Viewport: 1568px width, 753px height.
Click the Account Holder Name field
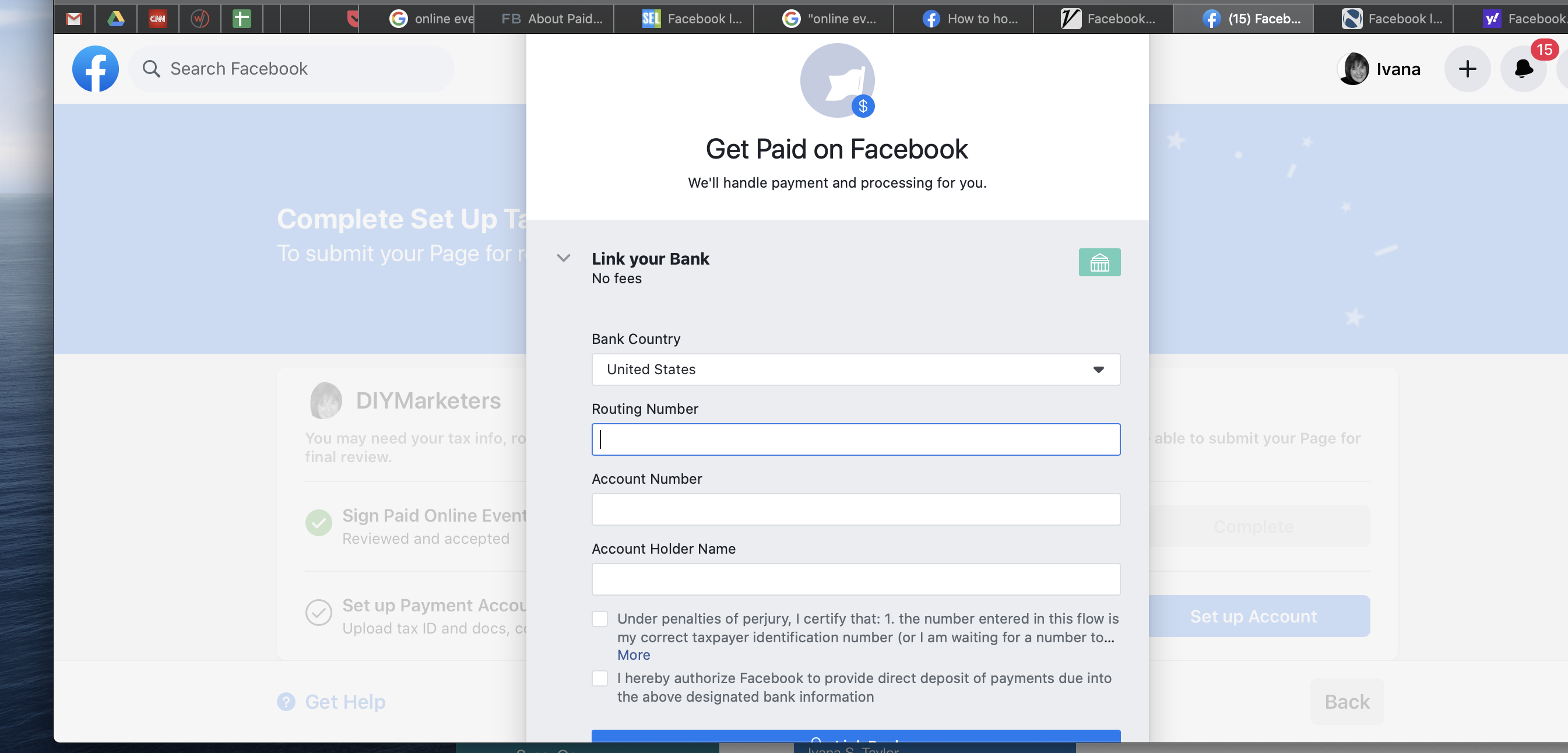point(855,579)
